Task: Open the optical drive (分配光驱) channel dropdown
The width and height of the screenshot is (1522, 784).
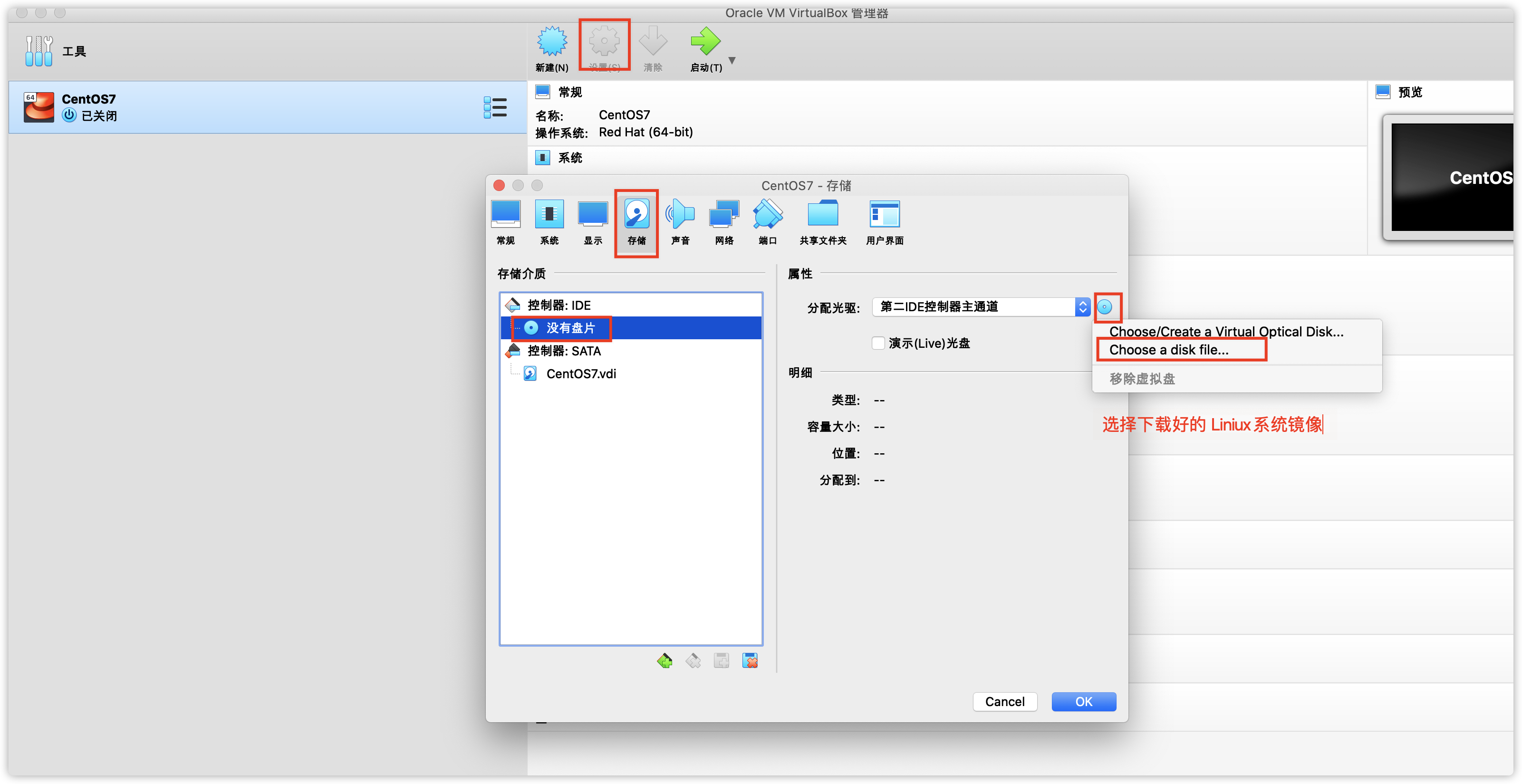Action: pos(981,307)
